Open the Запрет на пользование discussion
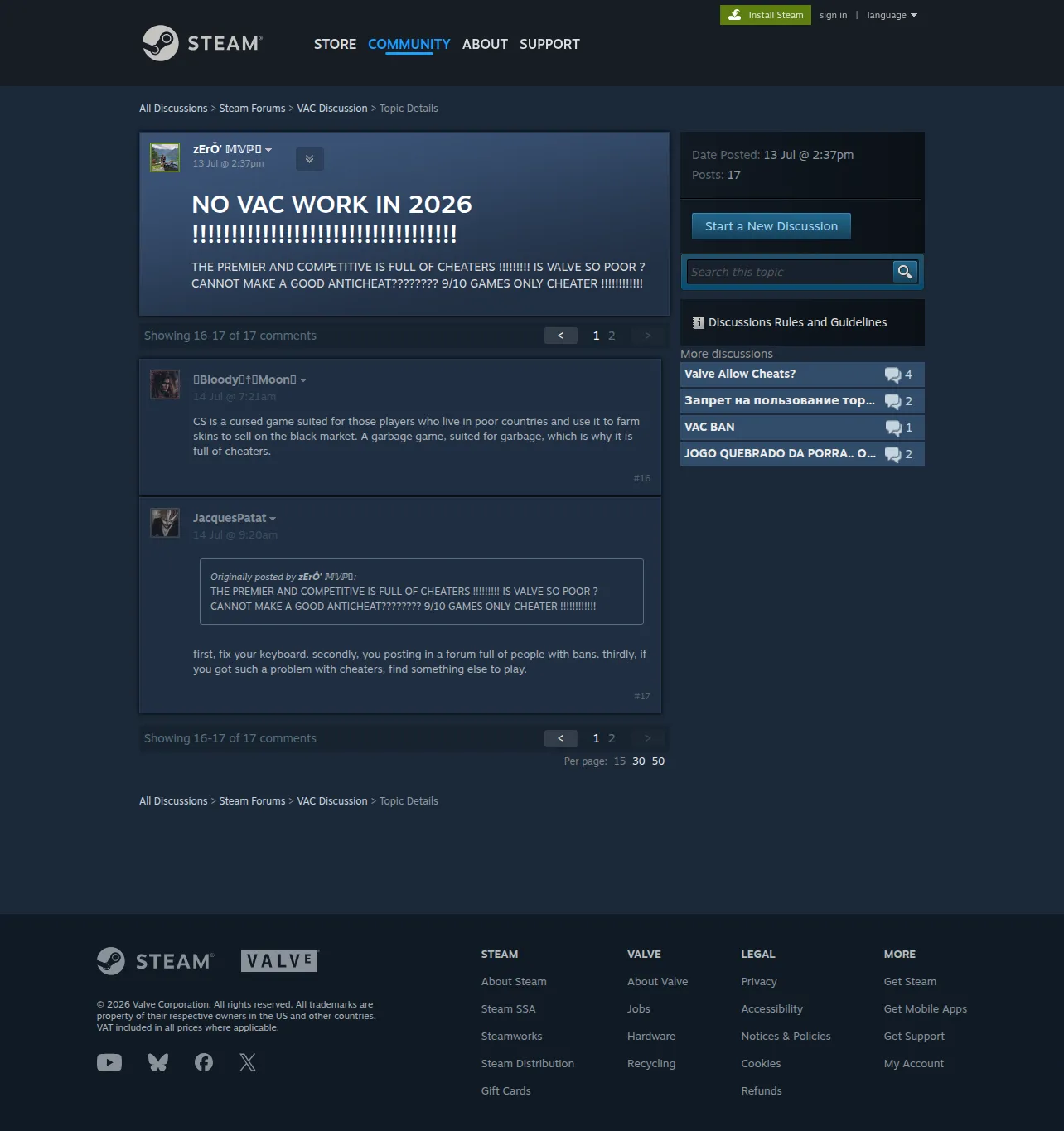The height and width of the screenshot is (1131, 1064). click(779, 401)
